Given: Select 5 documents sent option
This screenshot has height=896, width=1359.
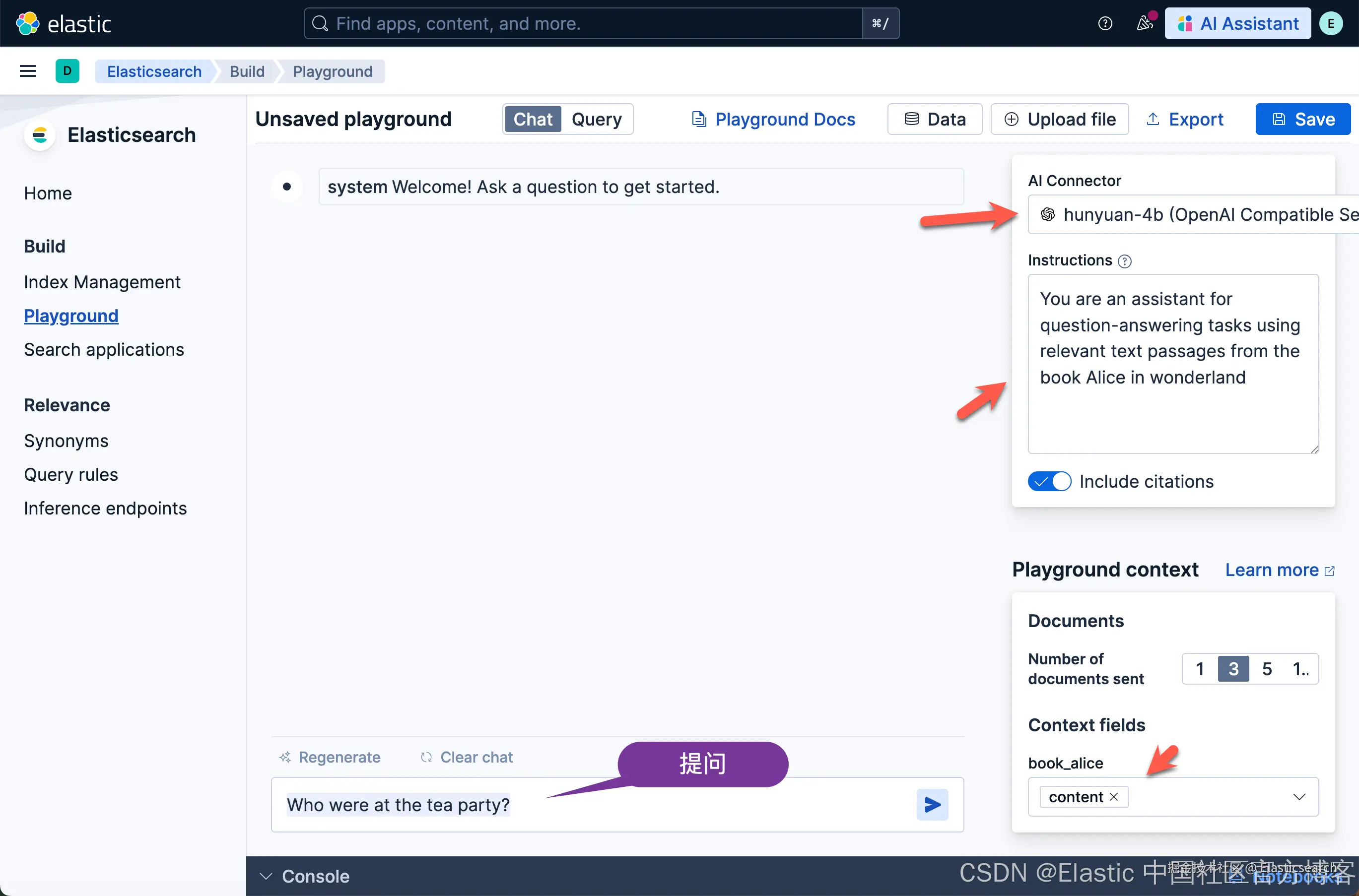Looking at the screenshot, I should pyautogui.click(x=1266, y=669).
